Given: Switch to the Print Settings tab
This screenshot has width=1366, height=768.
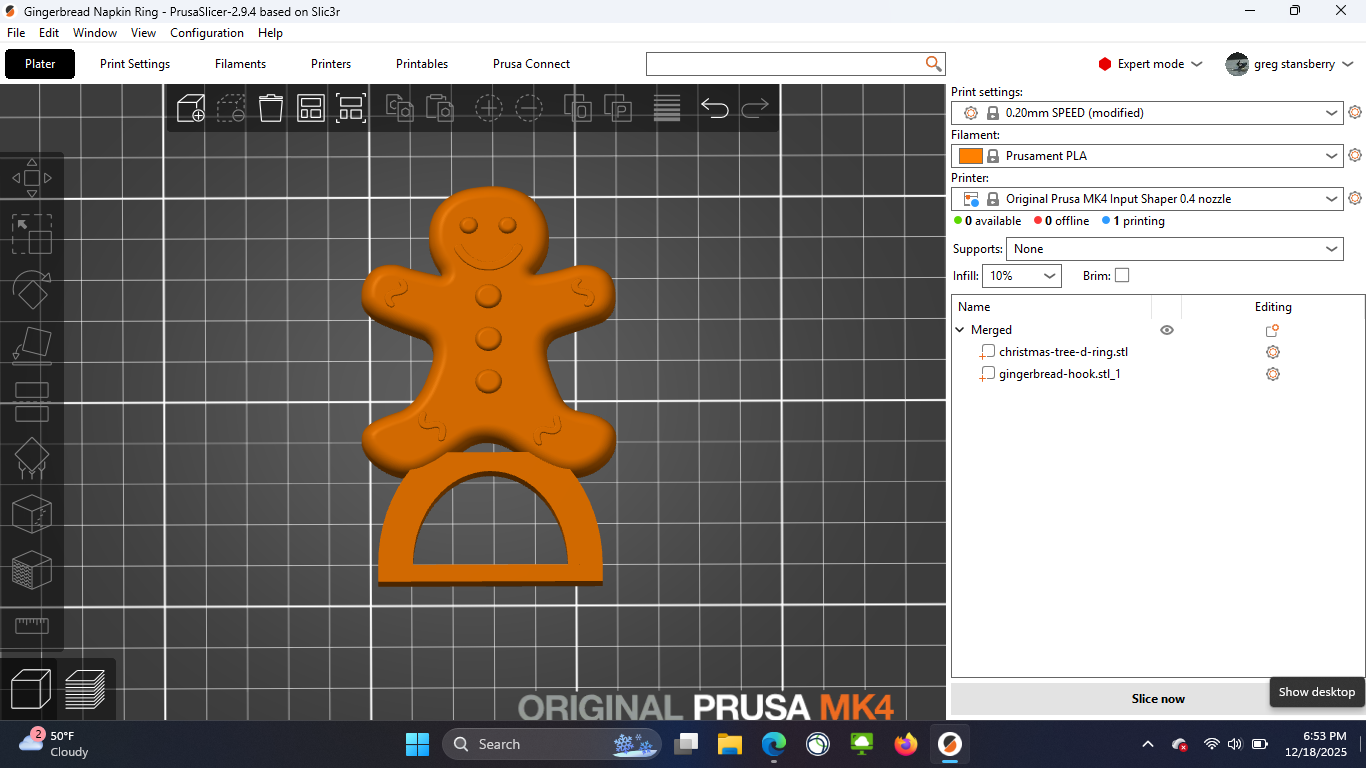Looking at the screenshot, I should pyautogui.click(x=135, y=64).
